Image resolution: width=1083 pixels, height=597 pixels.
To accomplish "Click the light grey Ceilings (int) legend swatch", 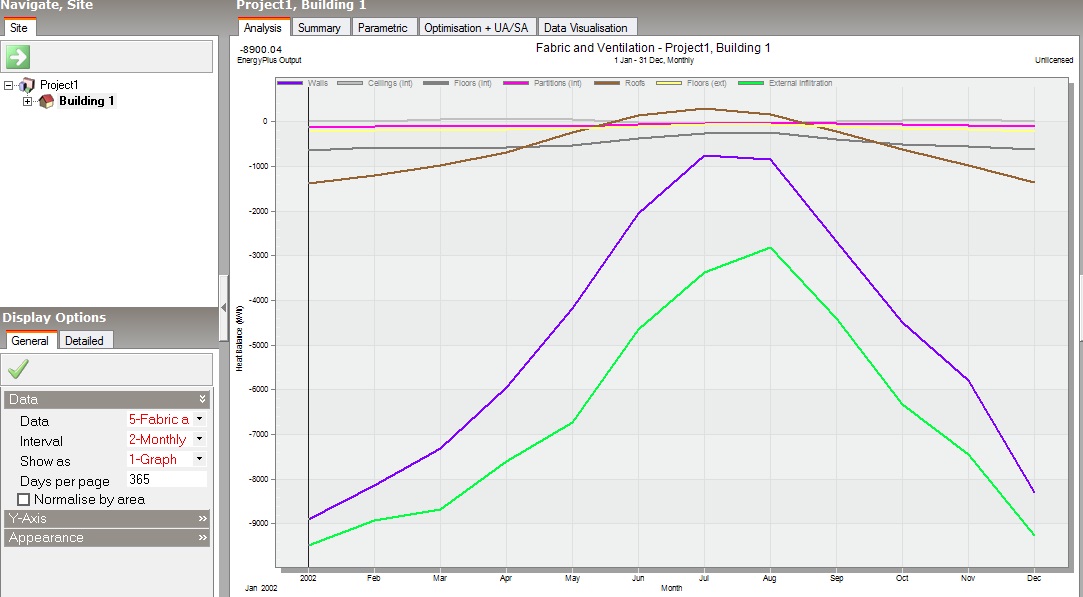I will [349, 84].
